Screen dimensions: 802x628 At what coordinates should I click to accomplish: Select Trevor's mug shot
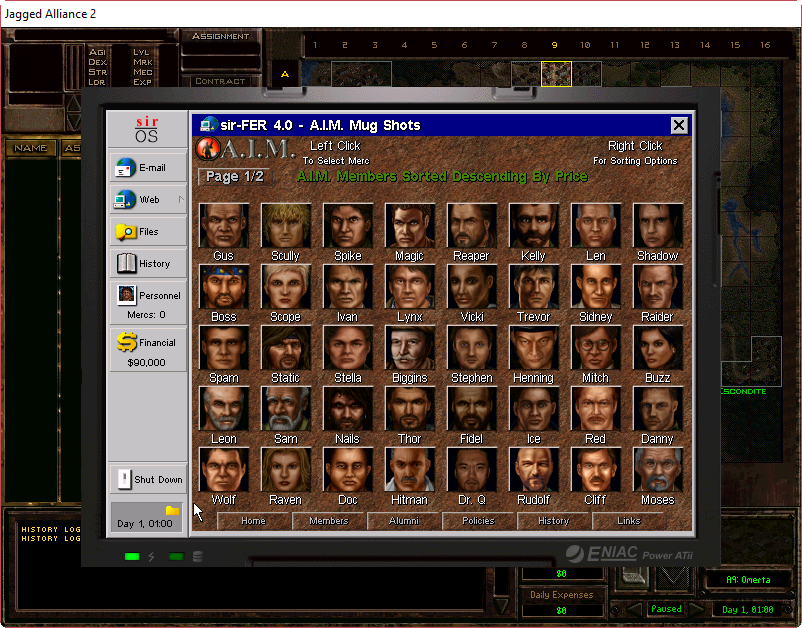533,286
